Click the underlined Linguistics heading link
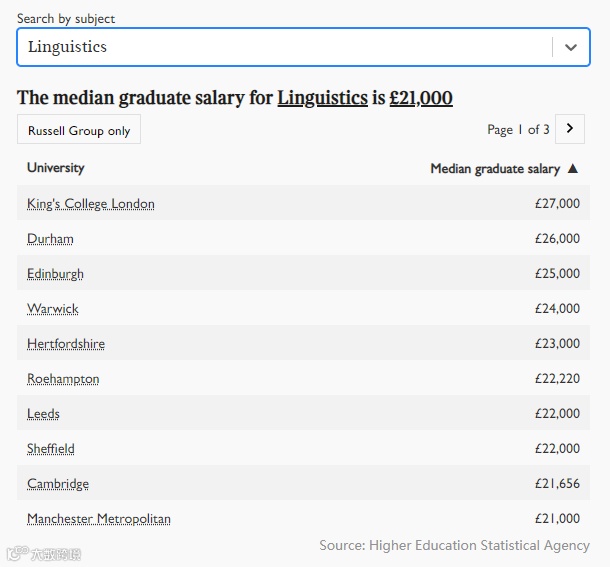This screenshot has height=567, width=610. [x=323, y=98]
